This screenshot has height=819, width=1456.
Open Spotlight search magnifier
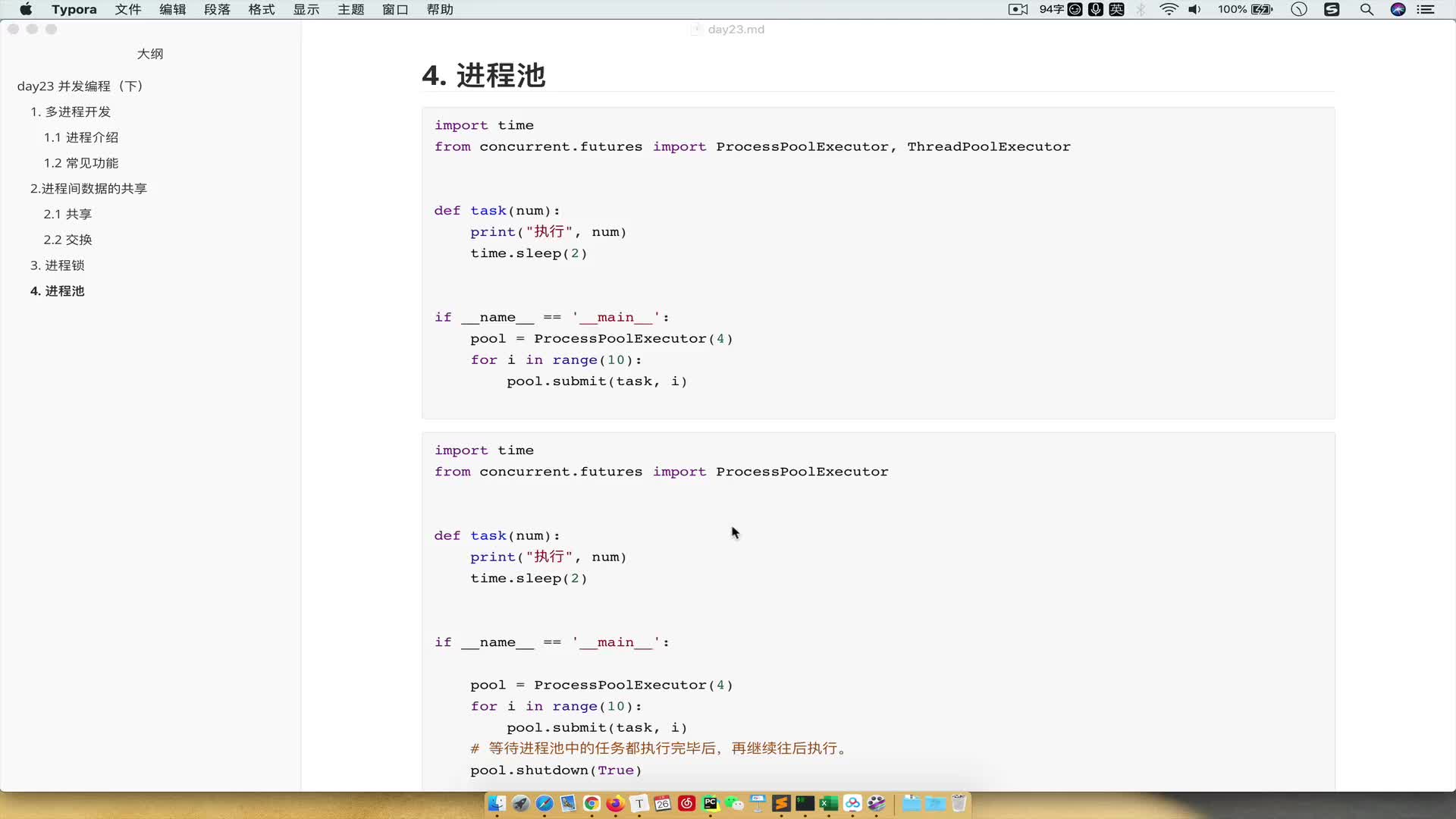[x=1367, y=9]
